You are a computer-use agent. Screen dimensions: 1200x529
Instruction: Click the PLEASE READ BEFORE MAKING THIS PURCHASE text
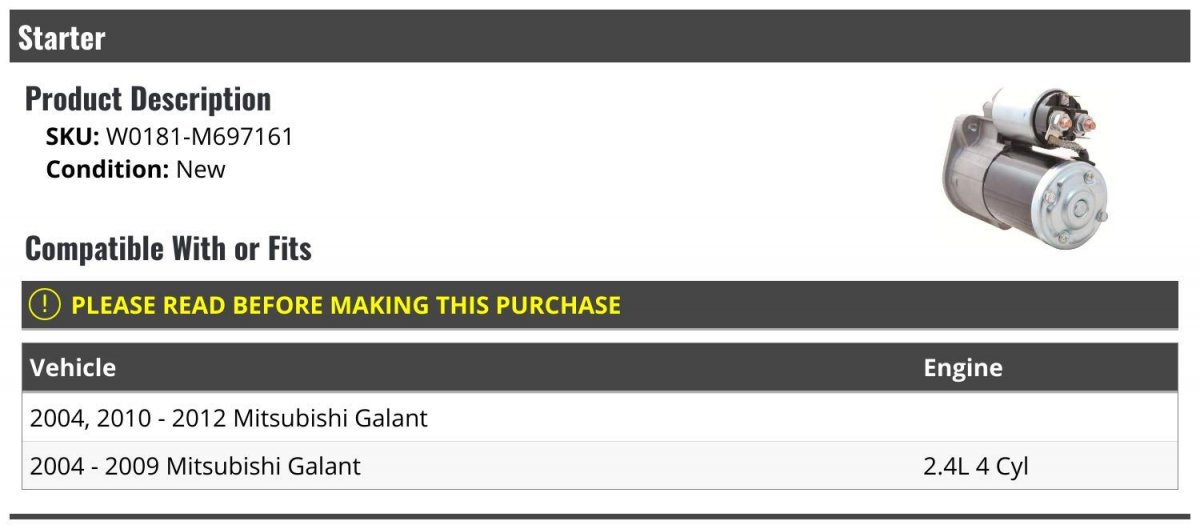(346, 305)
